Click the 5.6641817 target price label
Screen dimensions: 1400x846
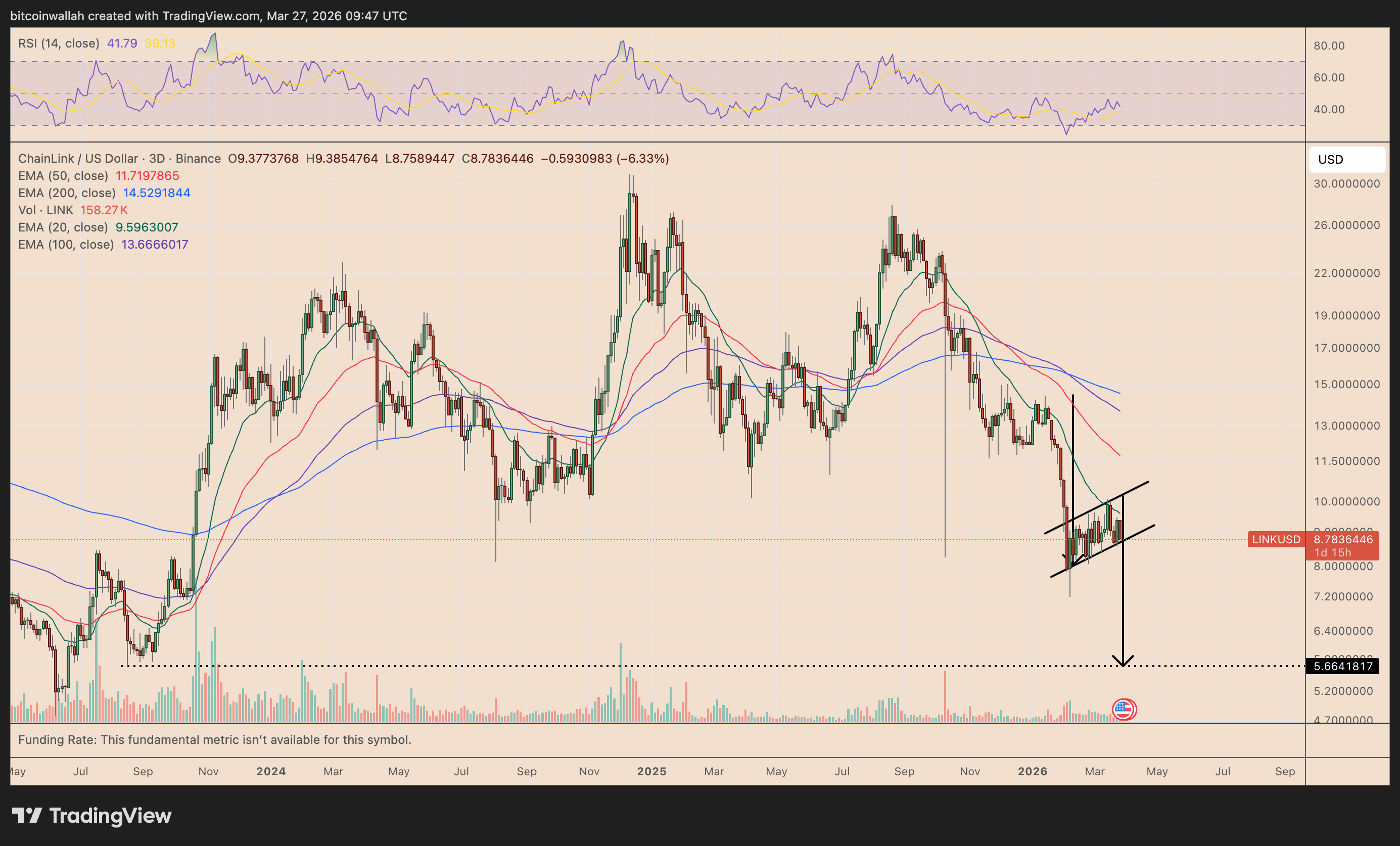click(x=1341, y=666)
